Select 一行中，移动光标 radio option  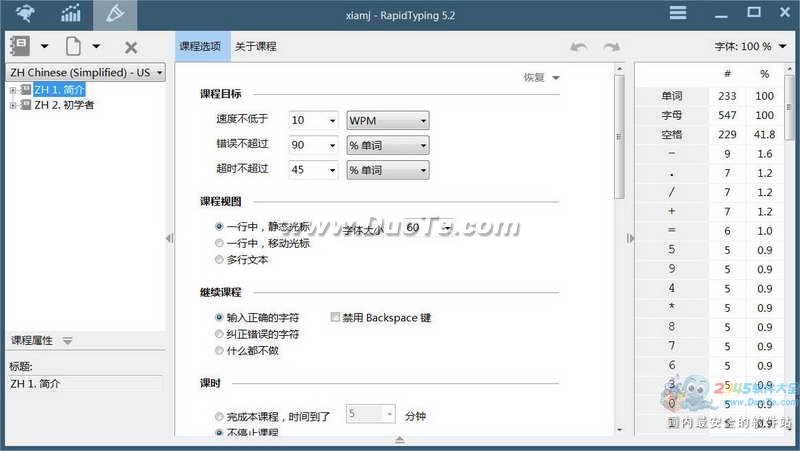click(x=219, y=243)
